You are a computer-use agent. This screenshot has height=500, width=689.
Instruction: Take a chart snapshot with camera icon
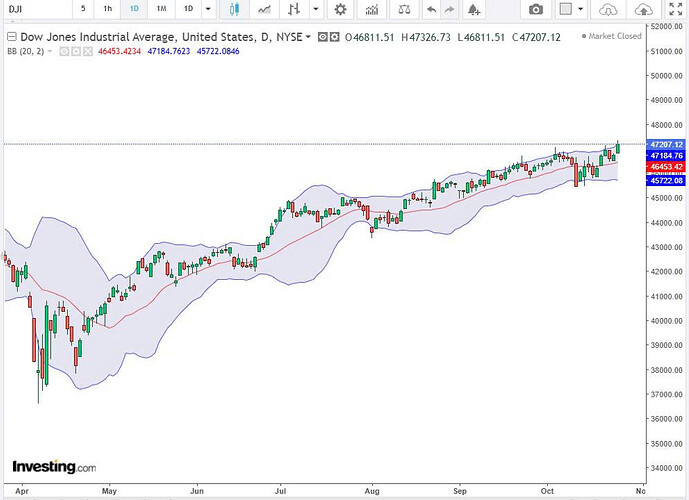(x=536, y=9)
